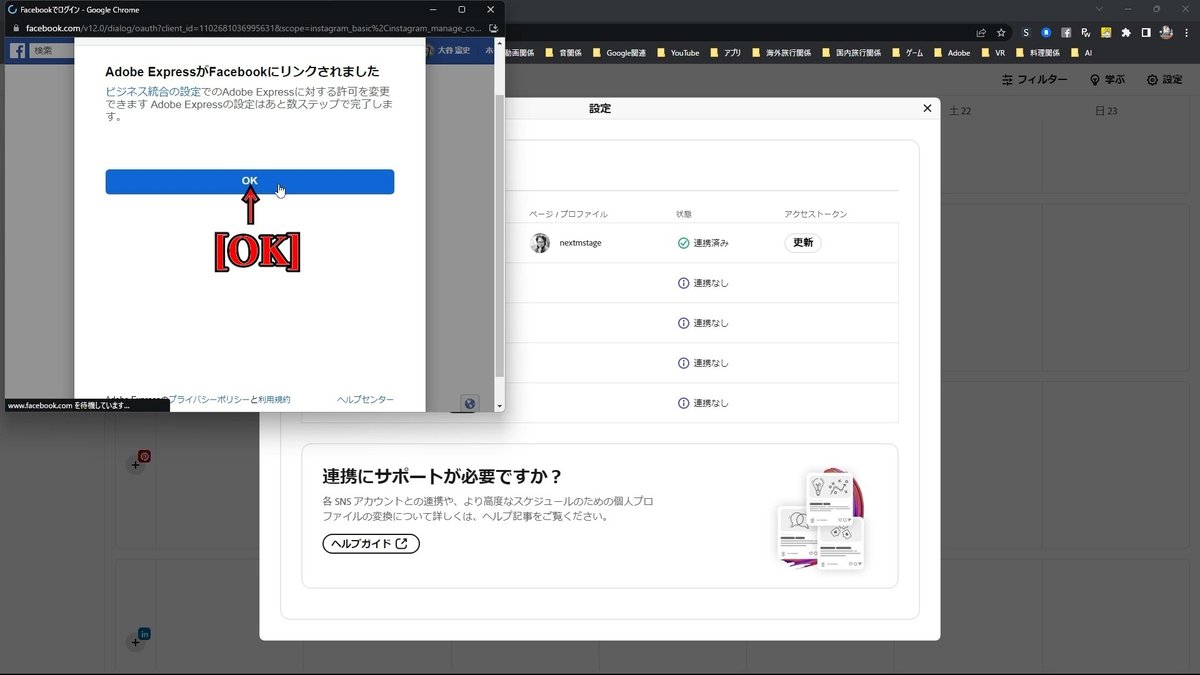Open the Extensions puzzle piece menu
Viewport: 1200px width, 675px height.
pyautogui.click(x=1126, y=32)
